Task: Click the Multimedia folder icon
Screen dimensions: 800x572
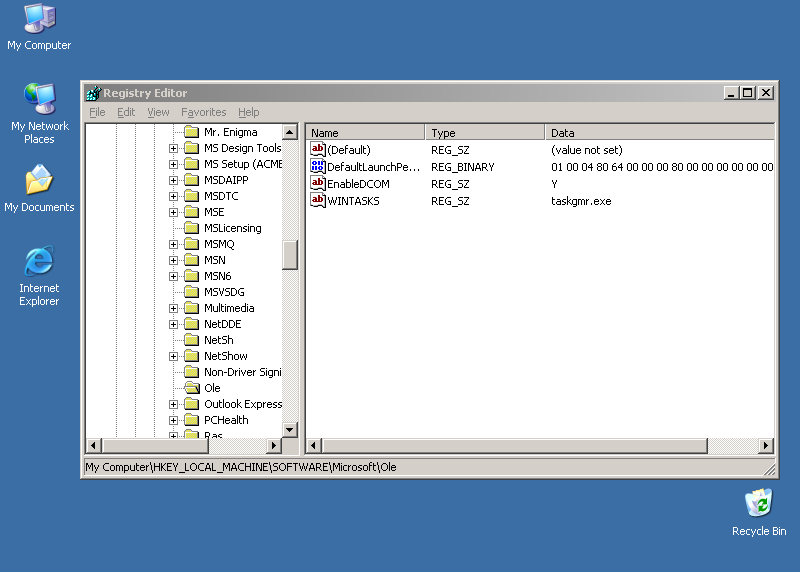Action: 191,308
